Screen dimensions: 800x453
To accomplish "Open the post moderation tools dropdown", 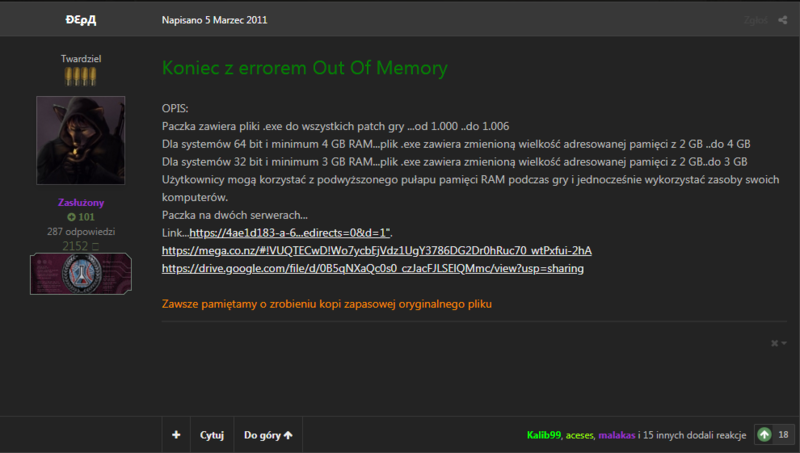I will pyautogui.click(x=779, y=343).
